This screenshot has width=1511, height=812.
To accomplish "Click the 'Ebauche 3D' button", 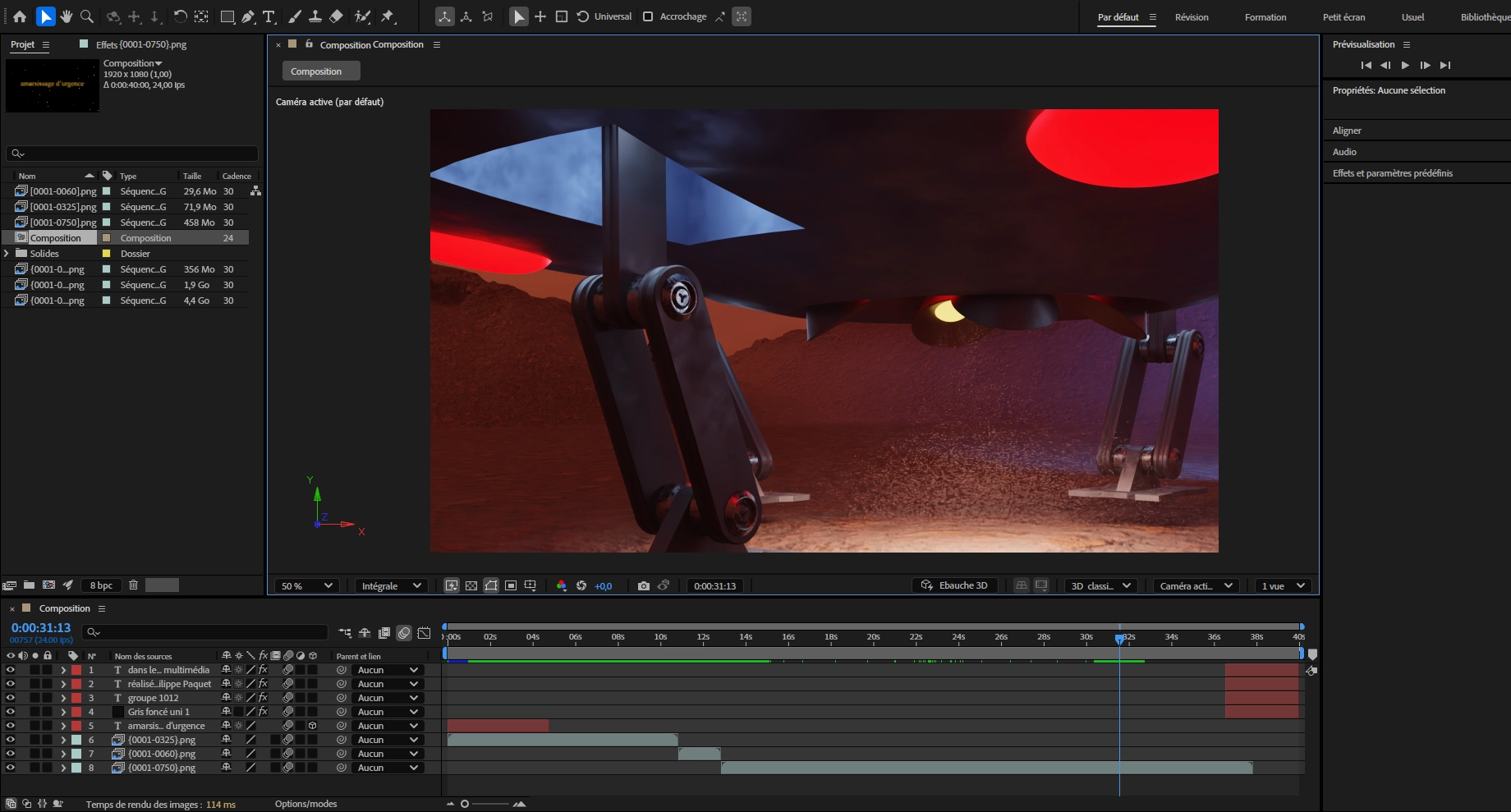I will click(954, 585).
